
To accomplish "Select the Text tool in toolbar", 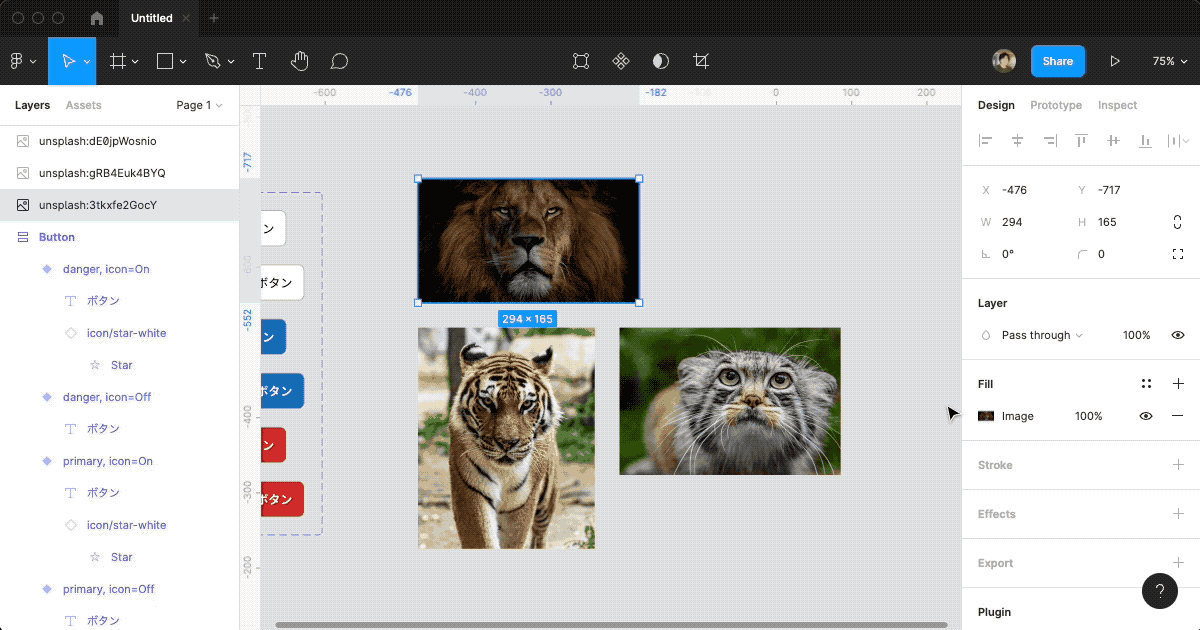I will pyautogui.click(x=259, y=61).
